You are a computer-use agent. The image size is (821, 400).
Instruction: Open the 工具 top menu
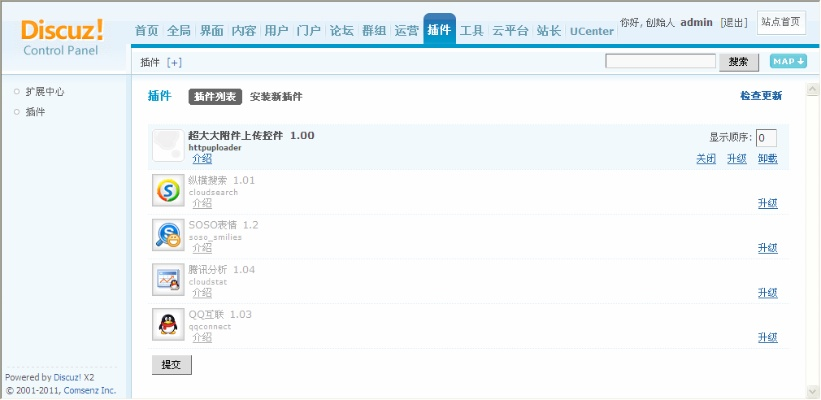(471, 31)
